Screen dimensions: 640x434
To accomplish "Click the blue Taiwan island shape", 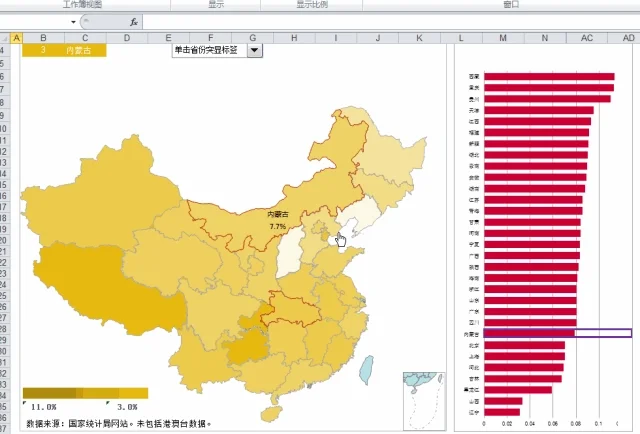I will 367,369.
